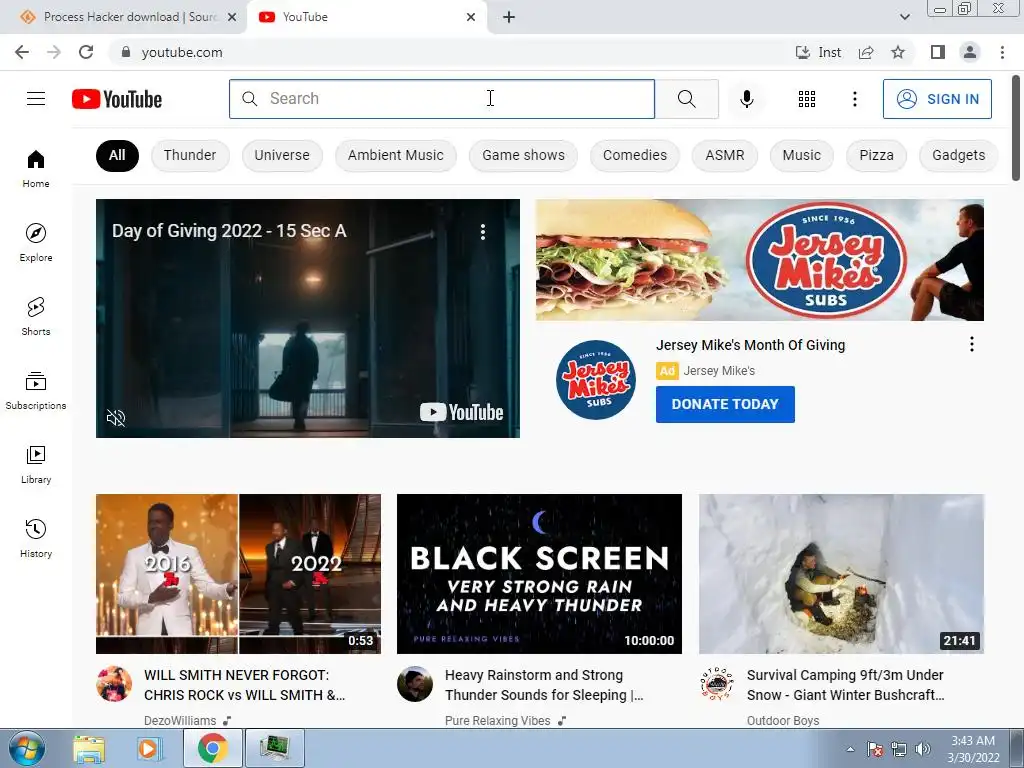Open a new browser tab
Screen dimensions: 1024x768
tap(509, 17)
